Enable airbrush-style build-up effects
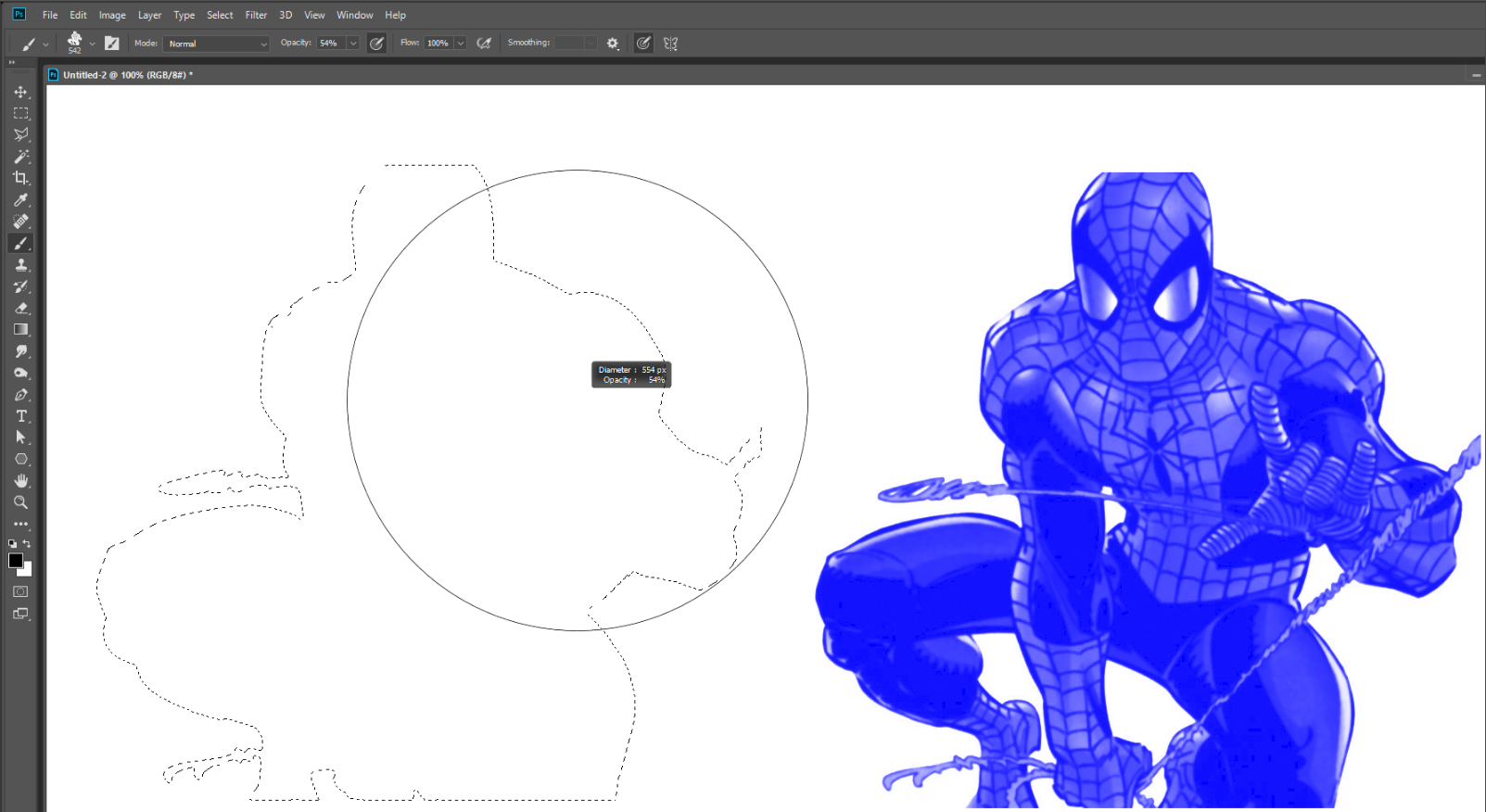Viewport: 1486px width, 812px height. pos(484,44)
